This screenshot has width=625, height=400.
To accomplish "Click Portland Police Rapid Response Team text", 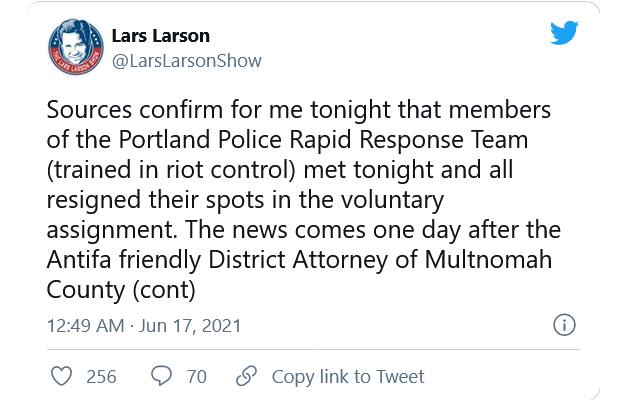I will point(323,140).
